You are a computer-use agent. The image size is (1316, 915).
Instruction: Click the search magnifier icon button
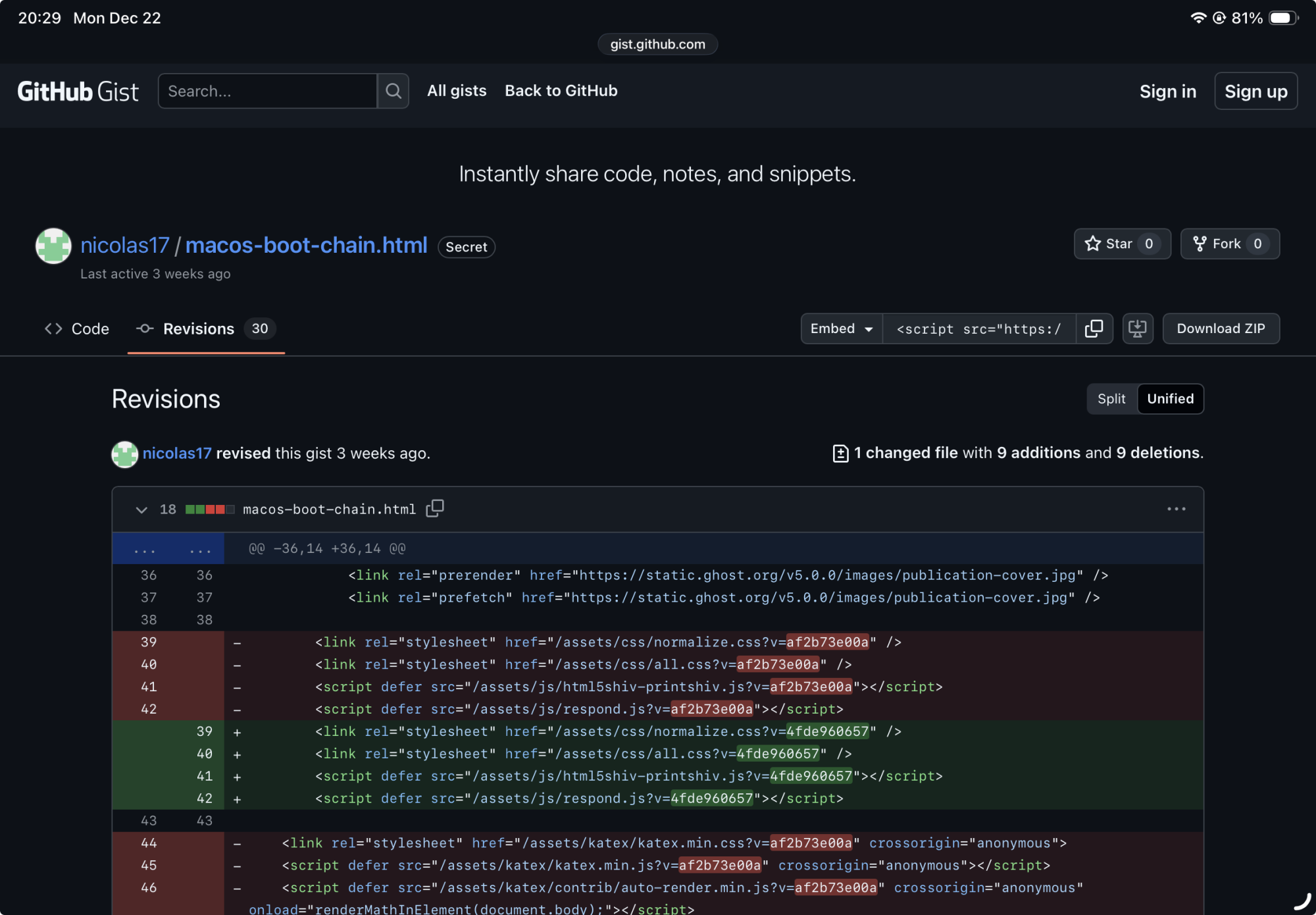[x=393, y=91]
